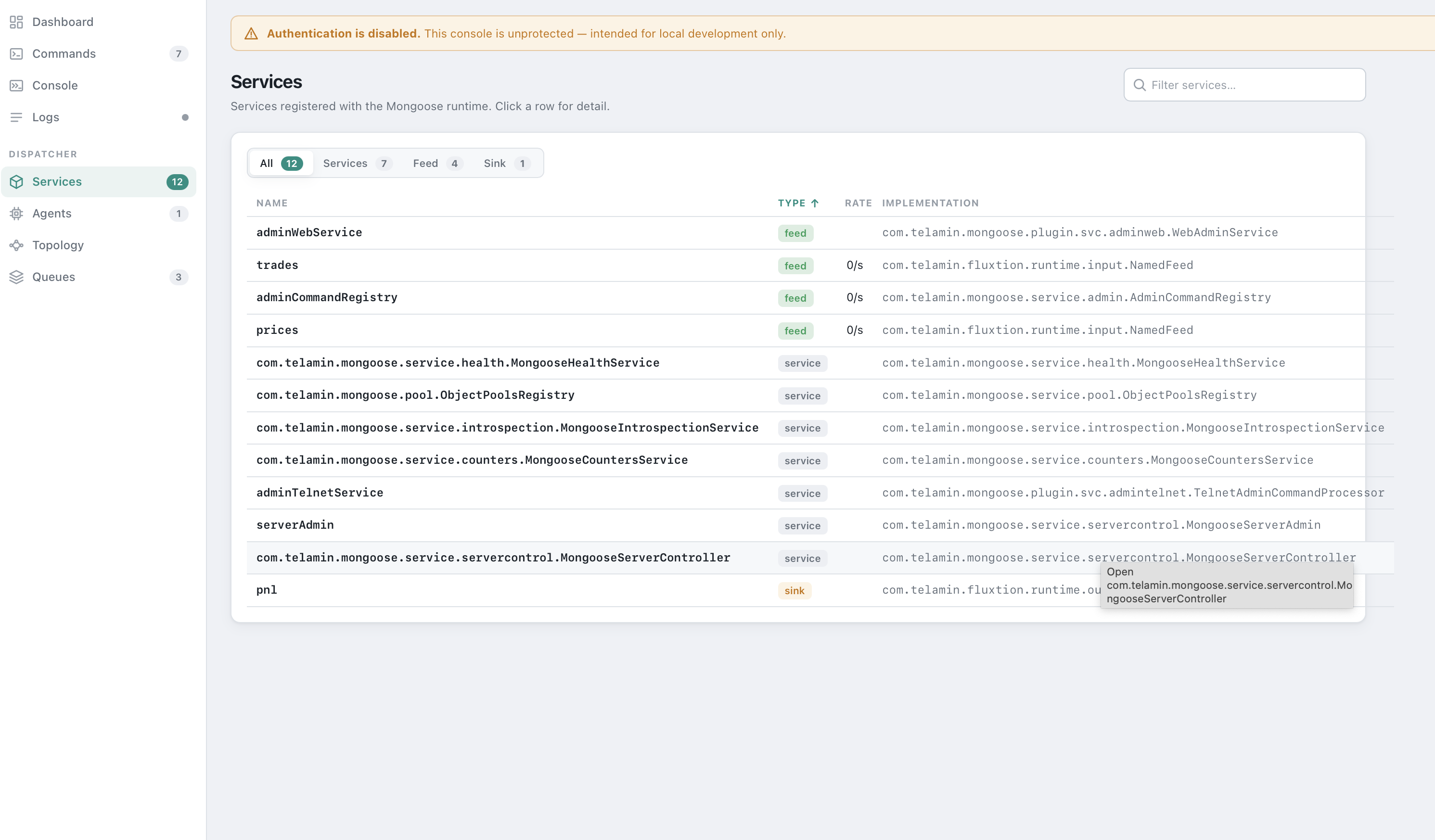Open the Queues page
1435x840 pixels.
pos(99,277)
